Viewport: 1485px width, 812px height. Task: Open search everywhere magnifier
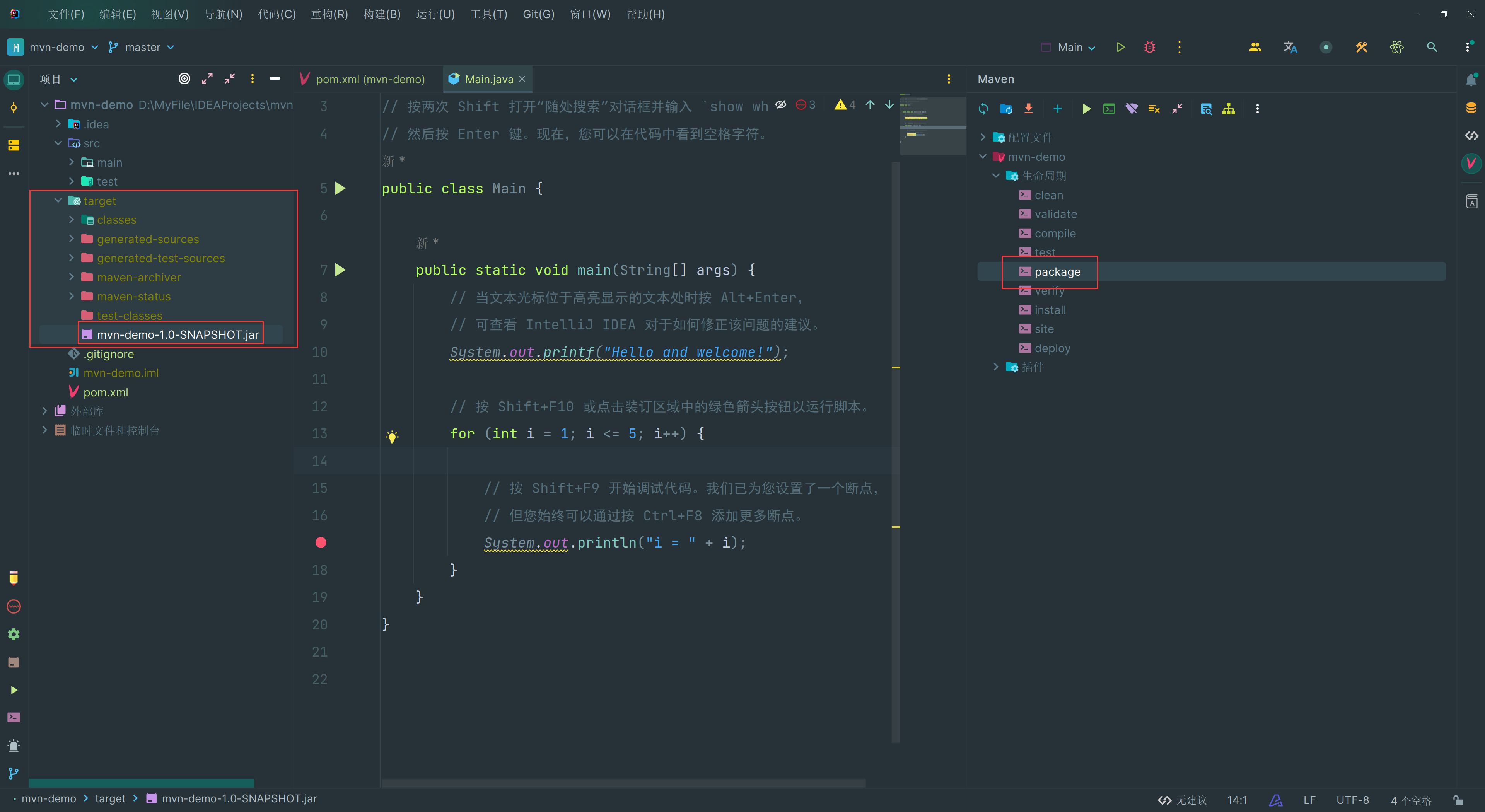click(x=1432, y=47)
